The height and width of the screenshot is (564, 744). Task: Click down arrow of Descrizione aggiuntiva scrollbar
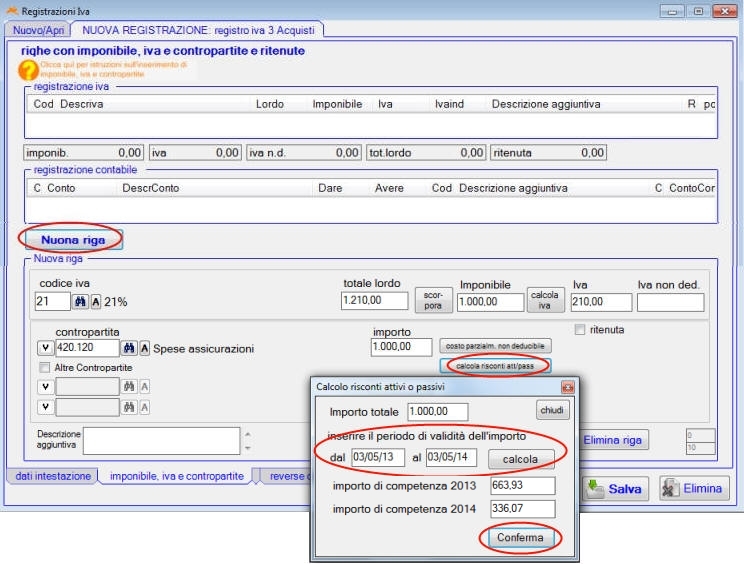[x=248, y=447]
